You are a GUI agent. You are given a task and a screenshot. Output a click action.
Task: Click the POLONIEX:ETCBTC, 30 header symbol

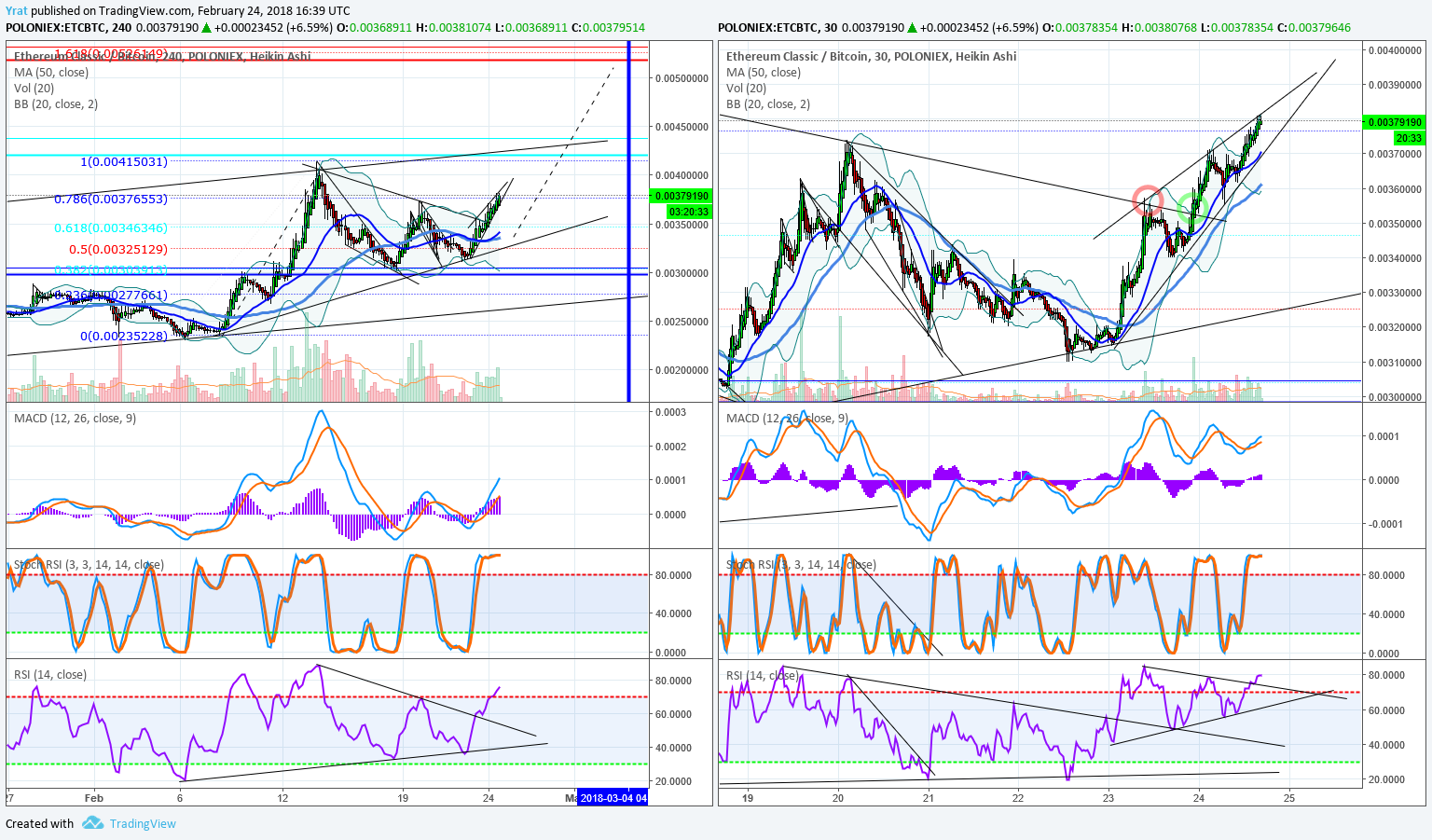(x=778, y=27)
